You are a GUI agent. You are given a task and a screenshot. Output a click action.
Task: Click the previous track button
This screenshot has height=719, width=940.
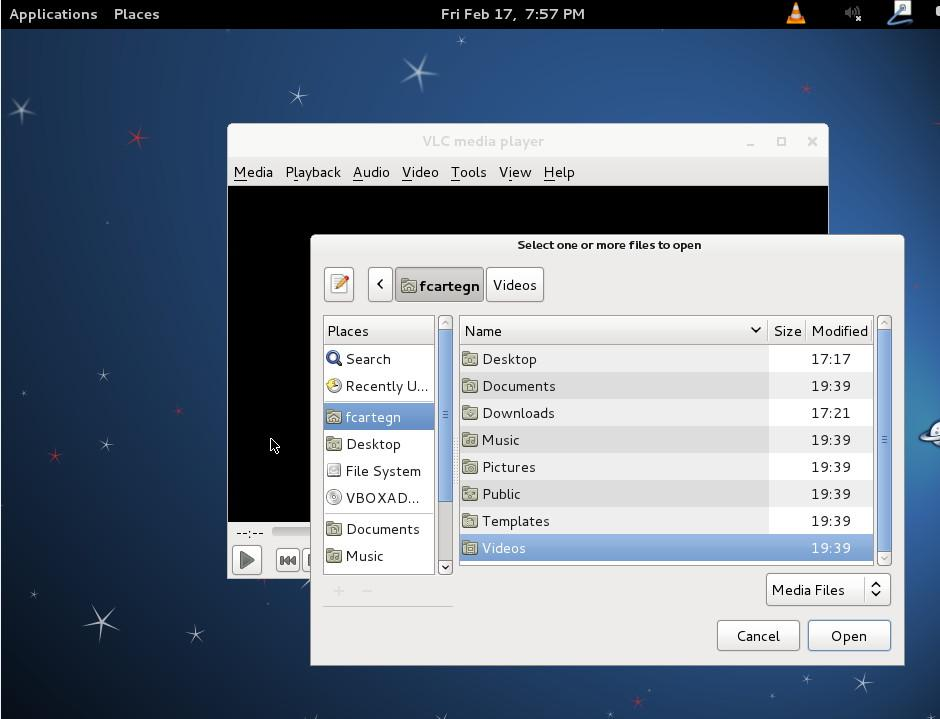pos(287,560)
